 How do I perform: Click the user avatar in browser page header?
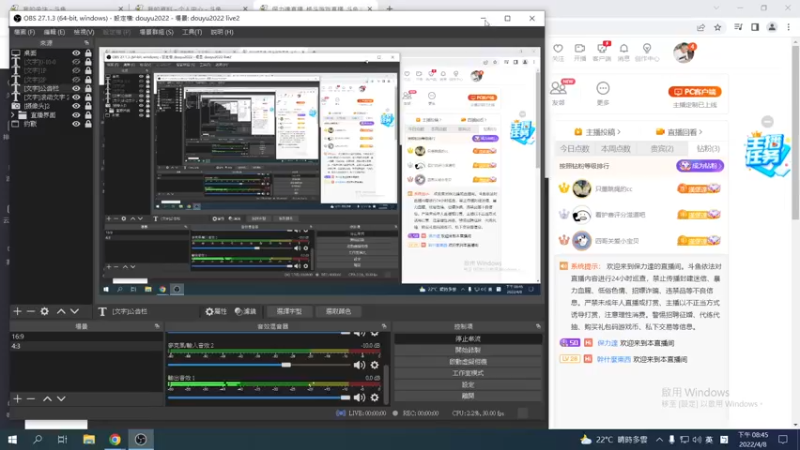pyautogui.click(x=684, y=53)
